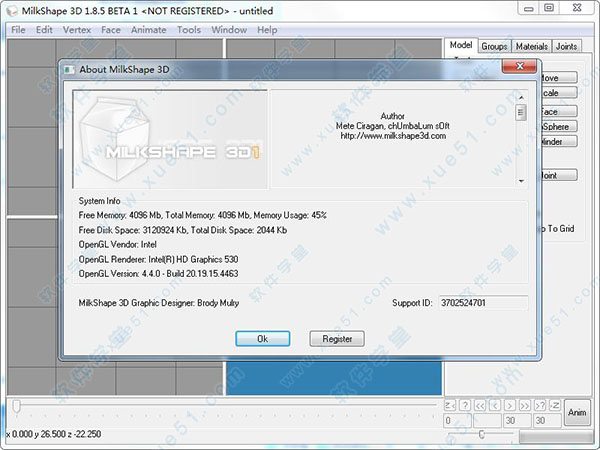Jump to the last frame (>| button)
Screen dimensions: 600x450
click(x=555, y=405)
